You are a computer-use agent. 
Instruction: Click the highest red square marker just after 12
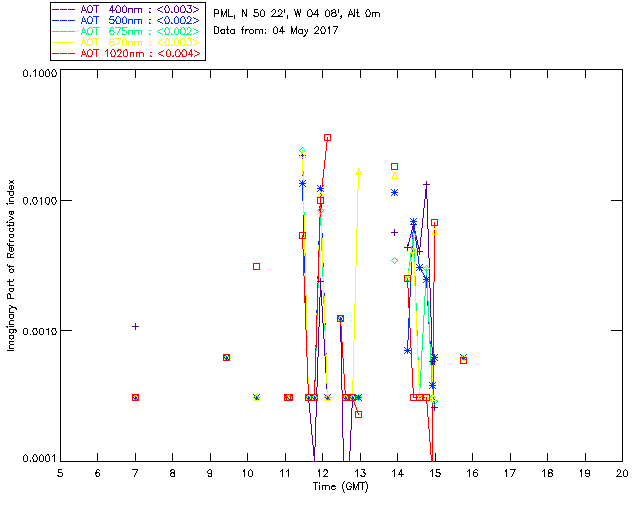click(x=327, y=138)
